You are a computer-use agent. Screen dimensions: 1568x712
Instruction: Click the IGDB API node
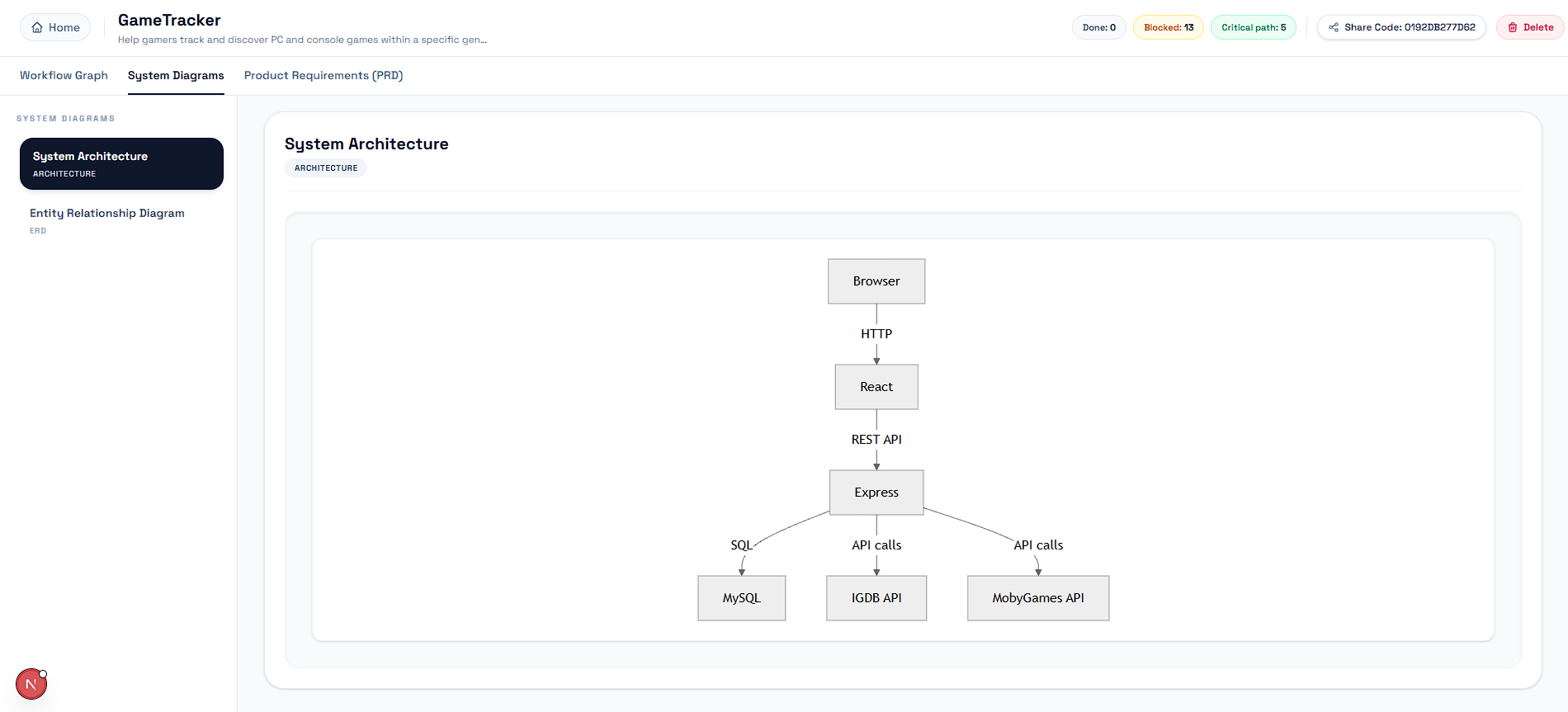(876, 598)
